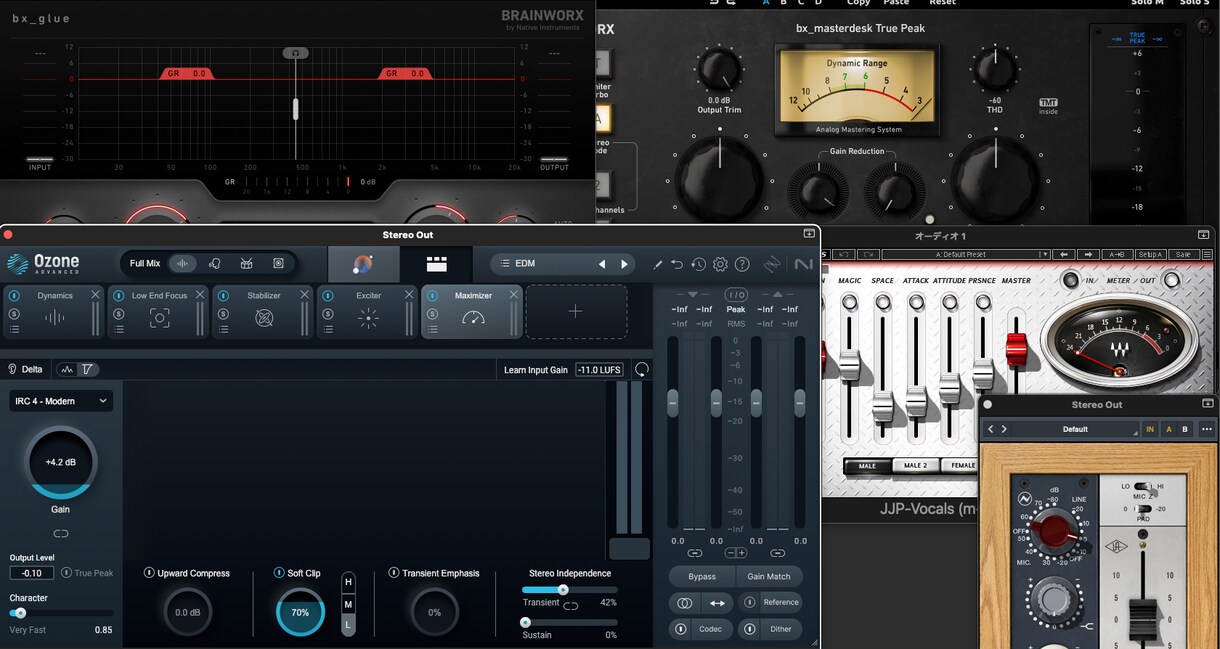Remove the Dynamics module with its X
Viewport: 1220px width, 649px height.
(x=95, y=295)
